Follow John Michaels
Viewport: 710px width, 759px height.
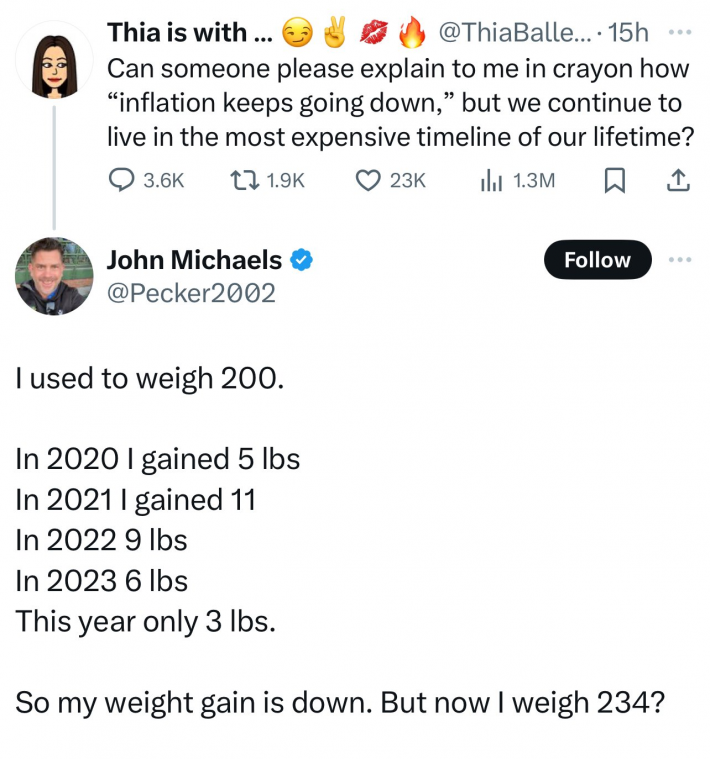coord(597,260)
